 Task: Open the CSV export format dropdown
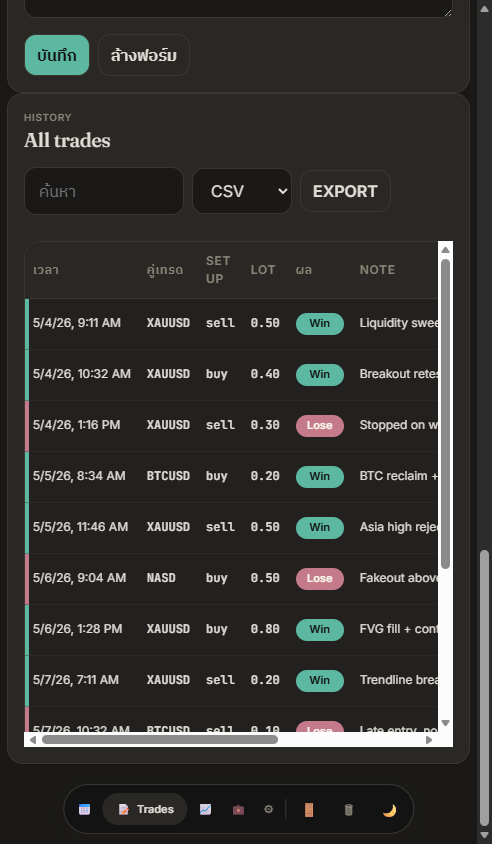(242, 191)
